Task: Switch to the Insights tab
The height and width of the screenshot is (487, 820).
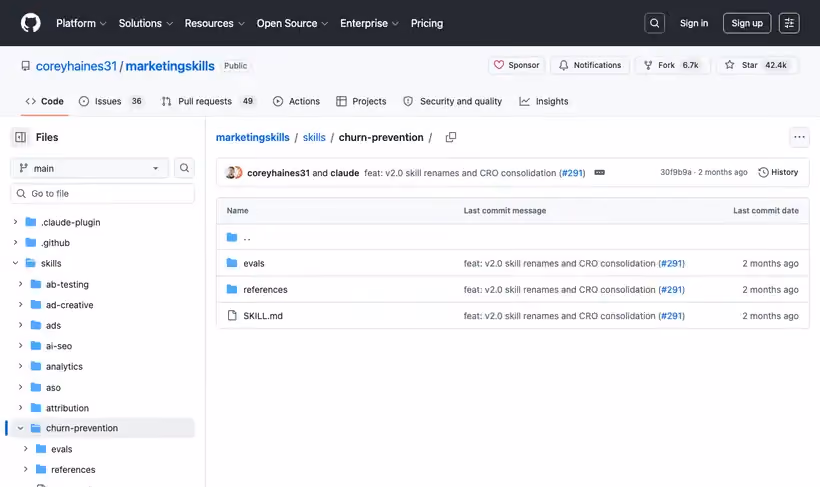Action: [543, 101]
